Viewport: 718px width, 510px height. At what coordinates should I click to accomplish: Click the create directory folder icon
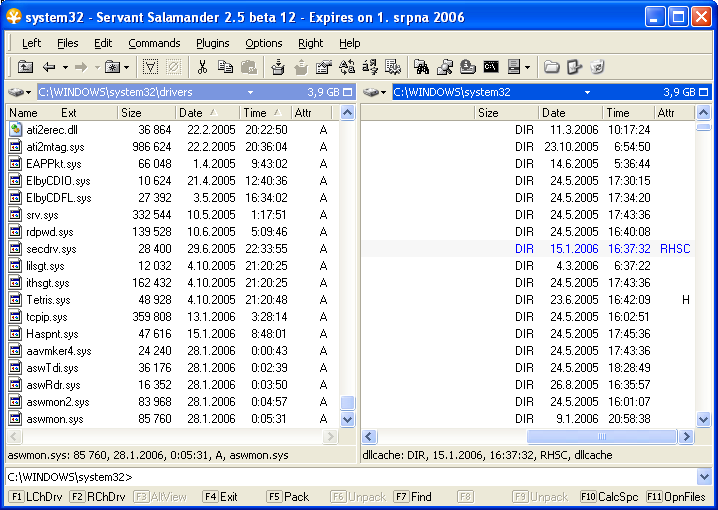pyautogui.click(x=552, y=67)
